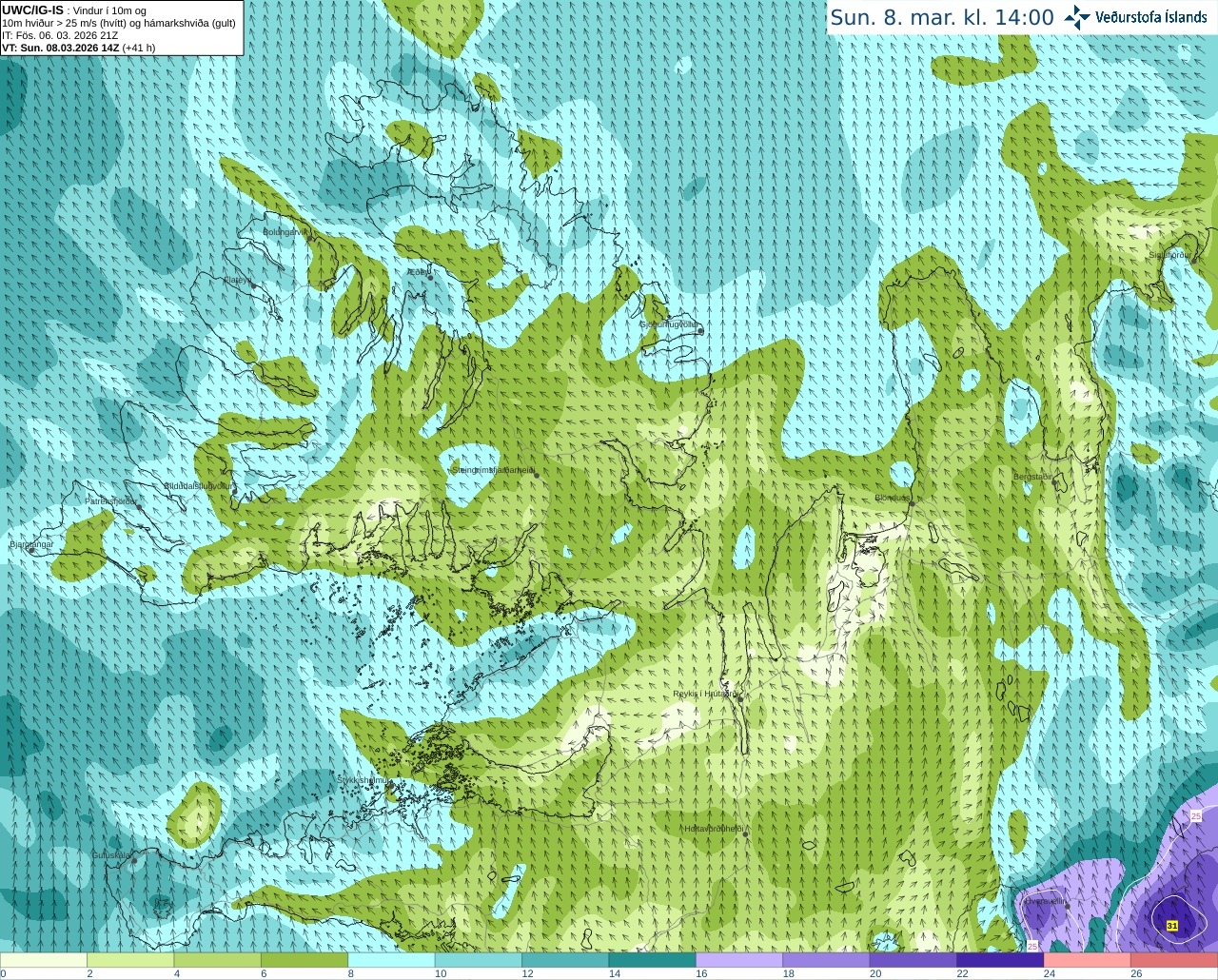Click the yellow 31 peak gust marker
1218x980 pixels.
(1171, 926)
